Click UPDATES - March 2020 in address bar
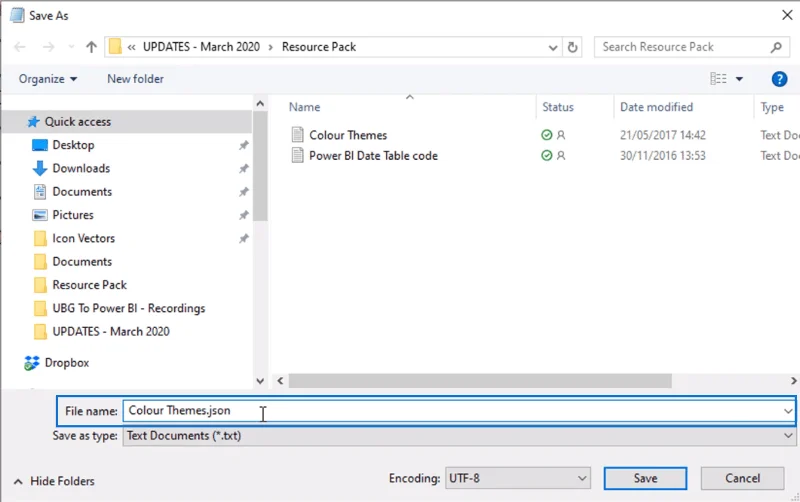The height and width of the screenshot is (502, 800). pyautogui.click(x=201, y=47)
